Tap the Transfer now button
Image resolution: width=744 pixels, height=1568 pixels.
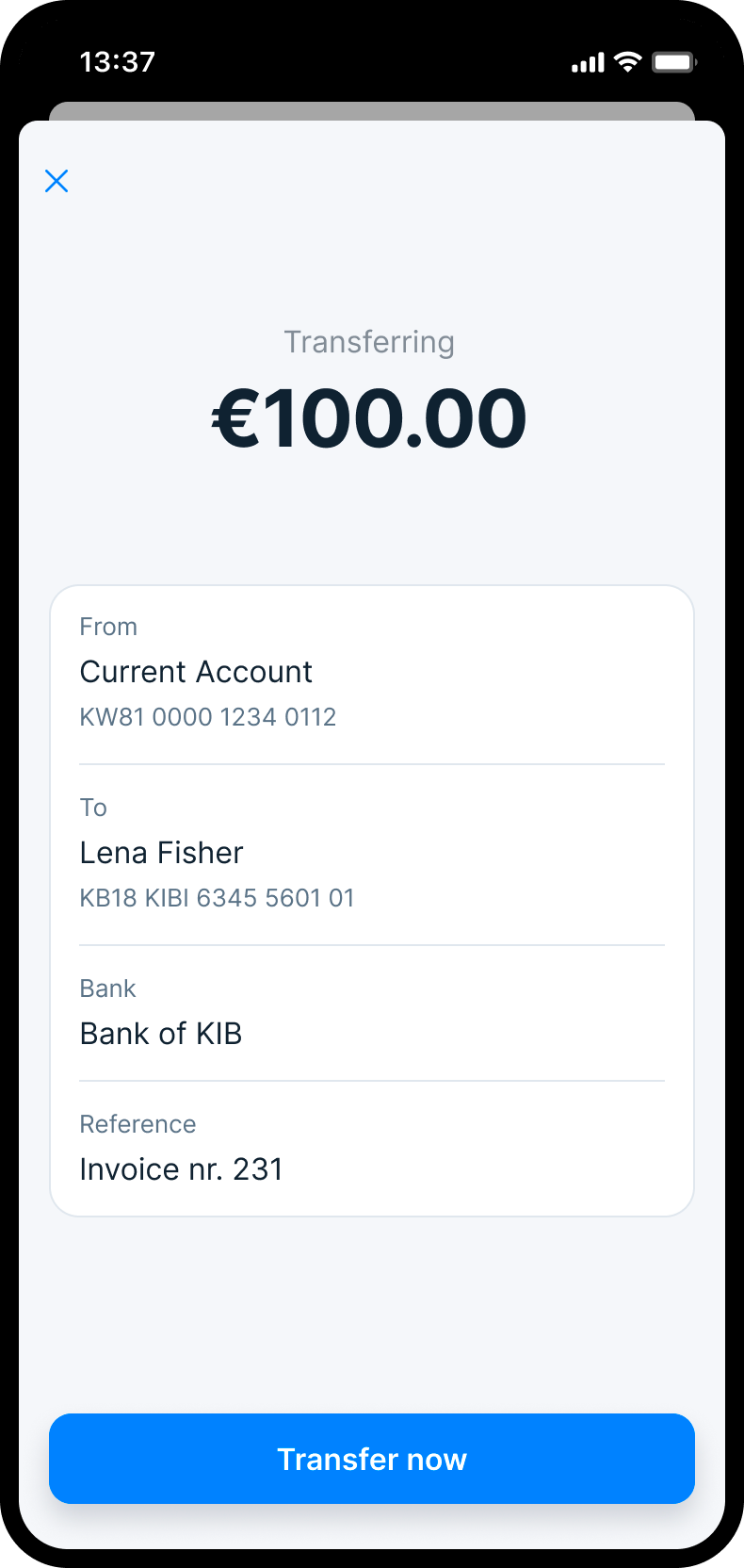[x=372, y=1459]
